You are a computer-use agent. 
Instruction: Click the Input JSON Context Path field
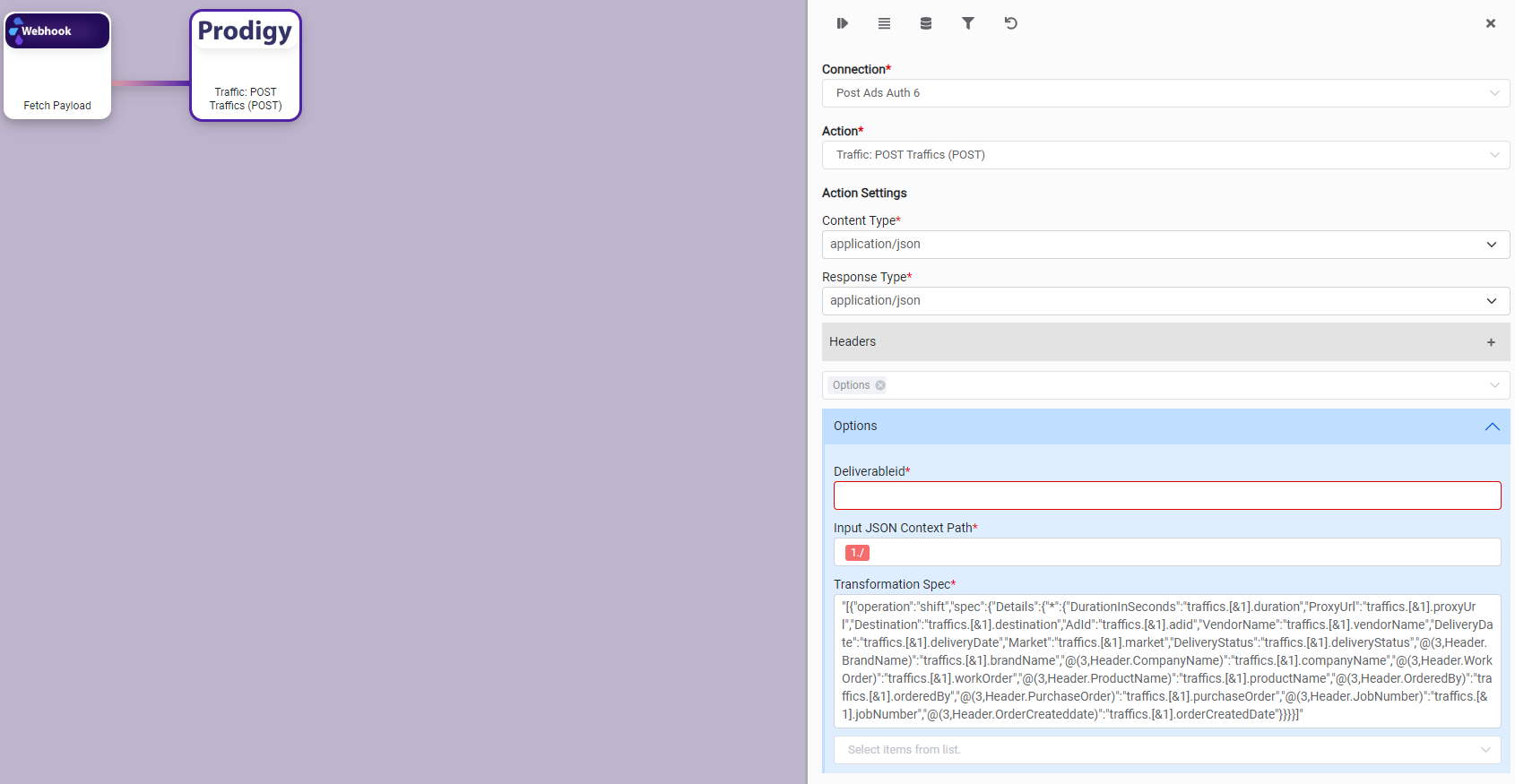[1166, 552]
